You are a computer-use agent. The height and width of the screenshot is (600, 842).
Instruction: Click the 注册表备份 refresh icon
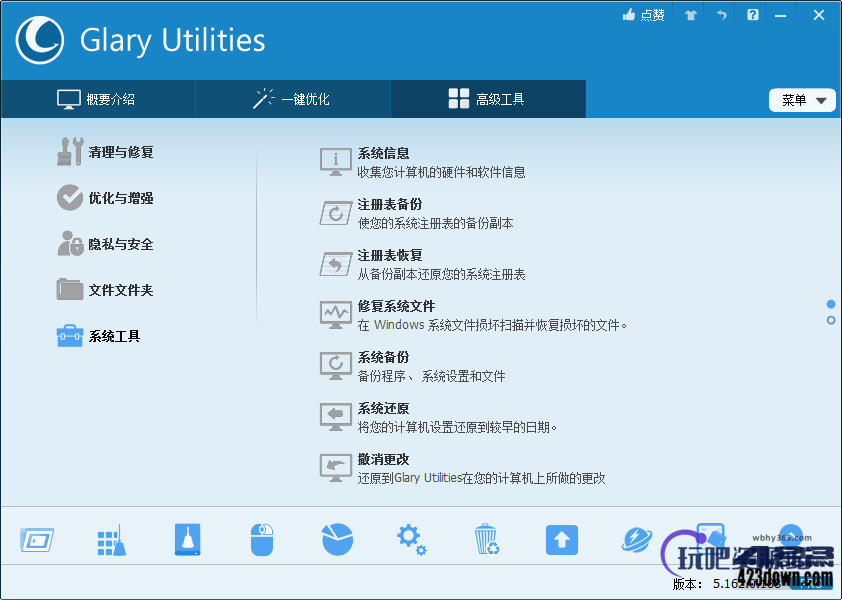coord(336,213)
